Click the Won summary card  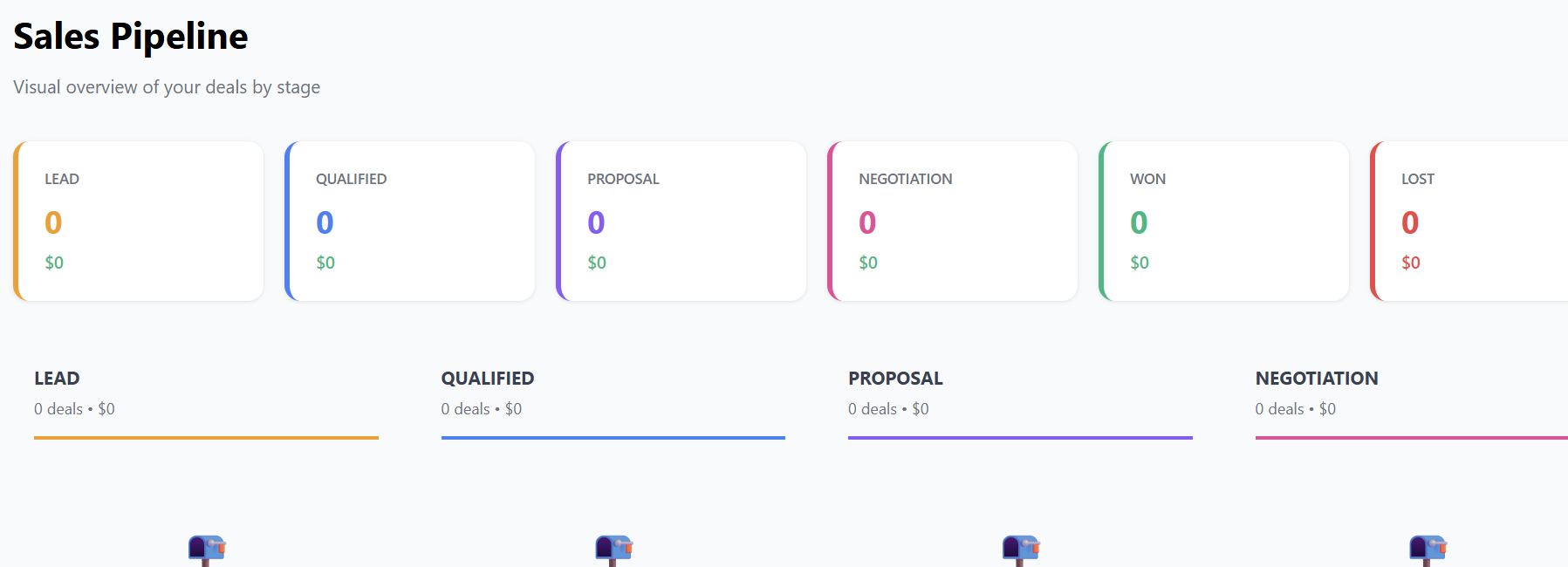click(x=1225, y=222)
